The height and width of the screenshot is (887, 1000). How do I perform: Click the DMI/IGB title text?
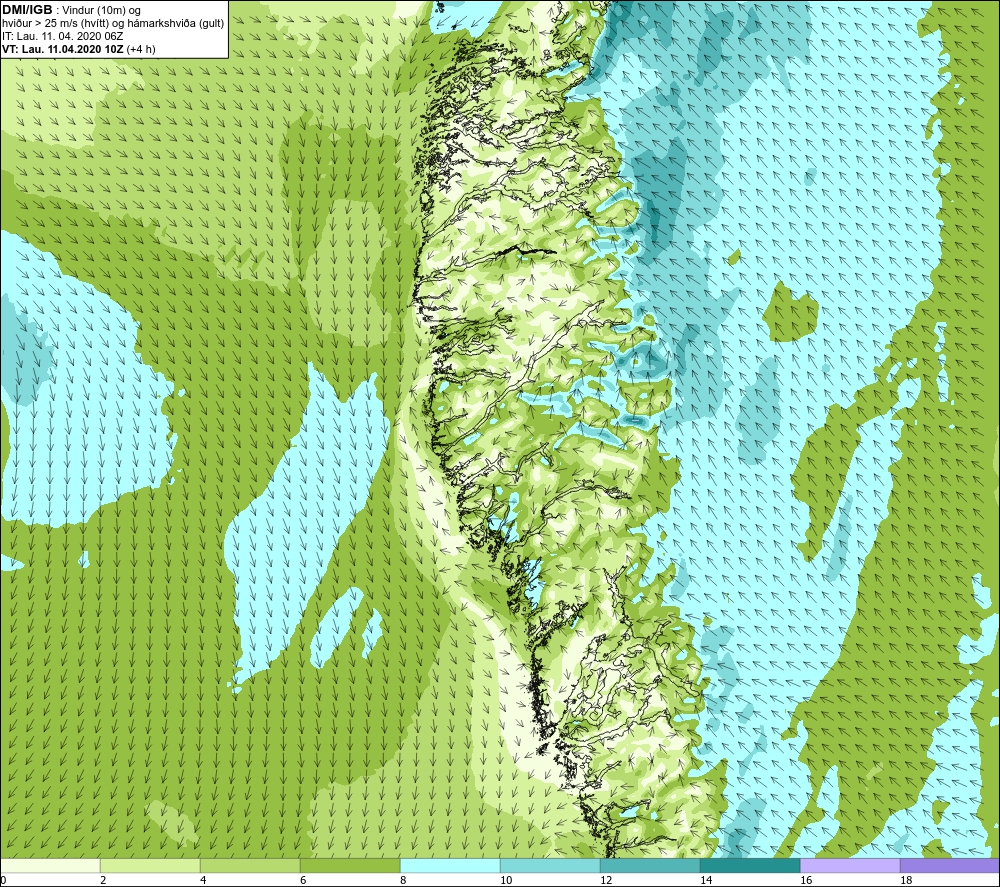tap(27, 10)
